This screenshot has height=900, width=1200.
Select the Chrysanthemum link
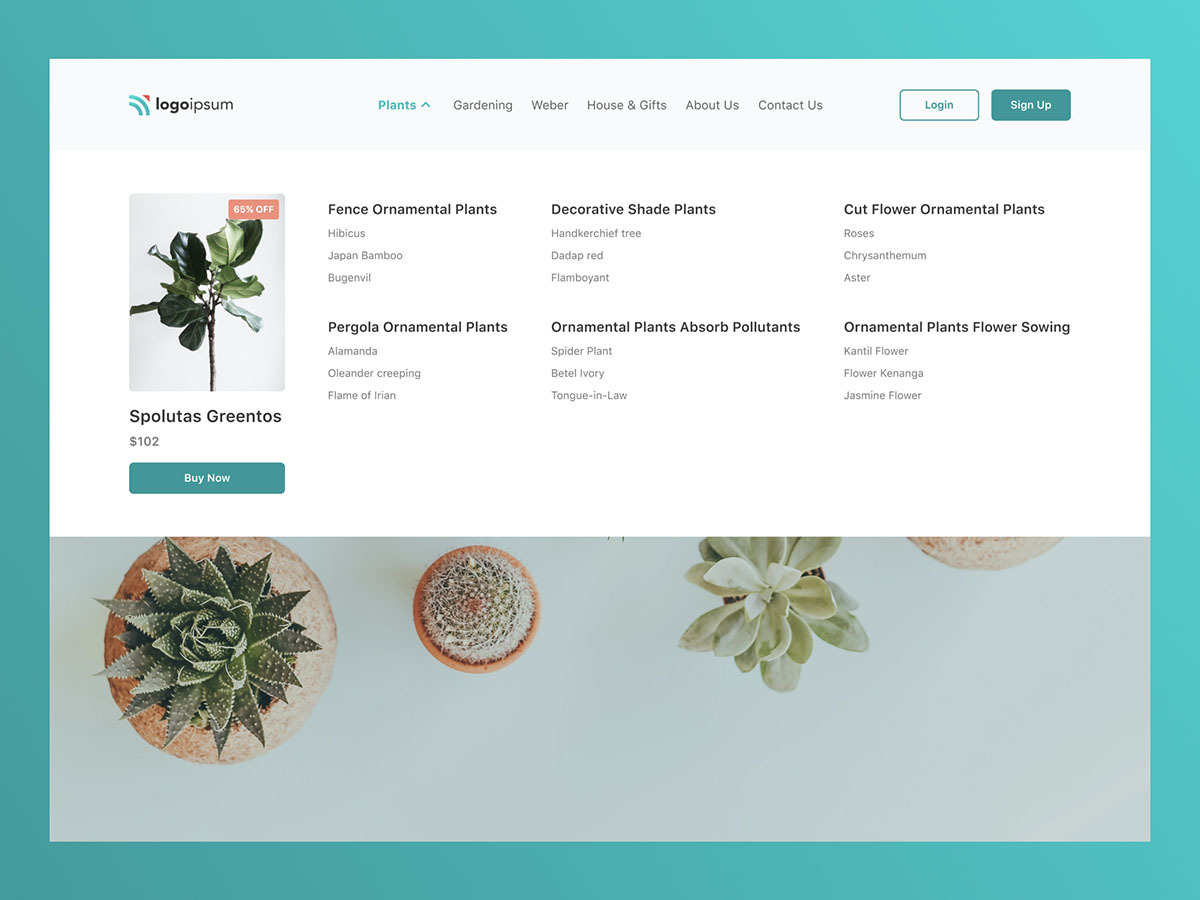[x=885, y=256]
